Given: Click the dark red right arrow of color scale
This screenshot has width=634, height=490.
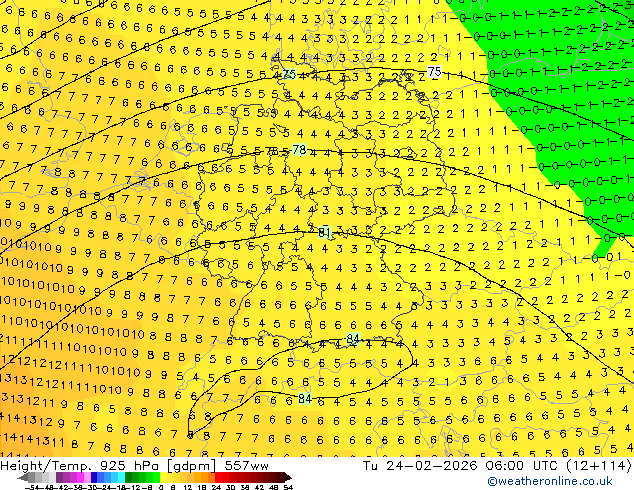Looking at the screenshot, I should click(286, 477).
